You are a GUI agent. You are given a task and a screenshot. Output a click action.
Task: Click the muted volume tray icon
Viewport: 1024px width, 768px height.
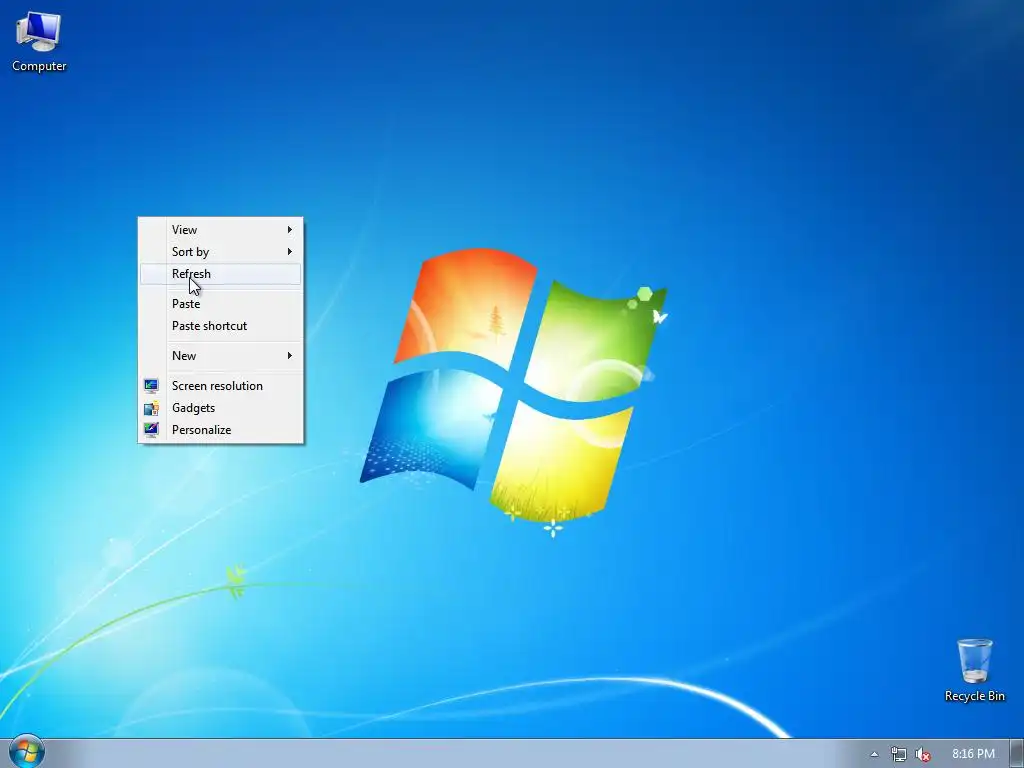click(x=922, y=754)
